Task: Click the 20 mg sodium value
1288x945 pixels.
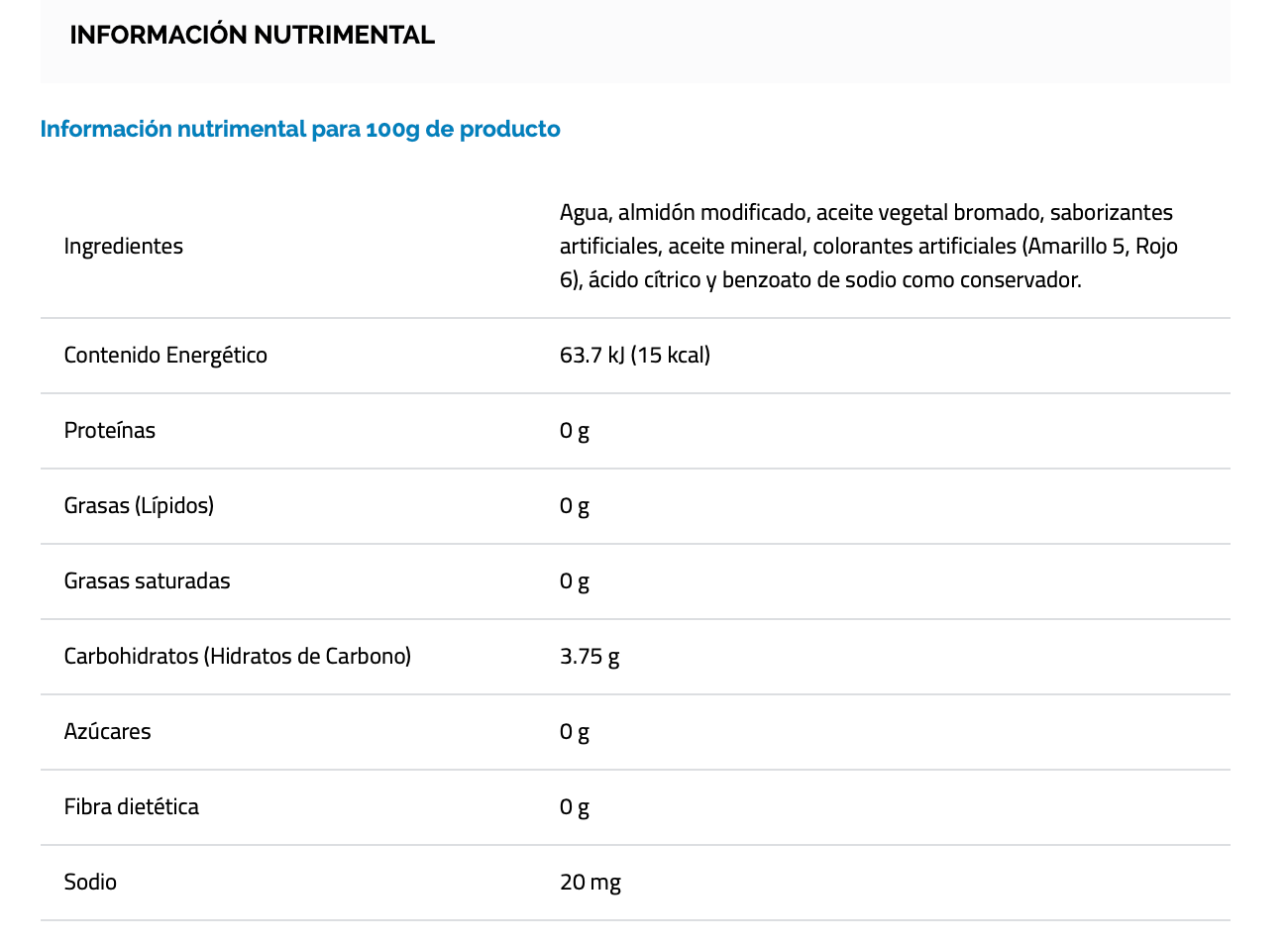Action: point(590,882)
